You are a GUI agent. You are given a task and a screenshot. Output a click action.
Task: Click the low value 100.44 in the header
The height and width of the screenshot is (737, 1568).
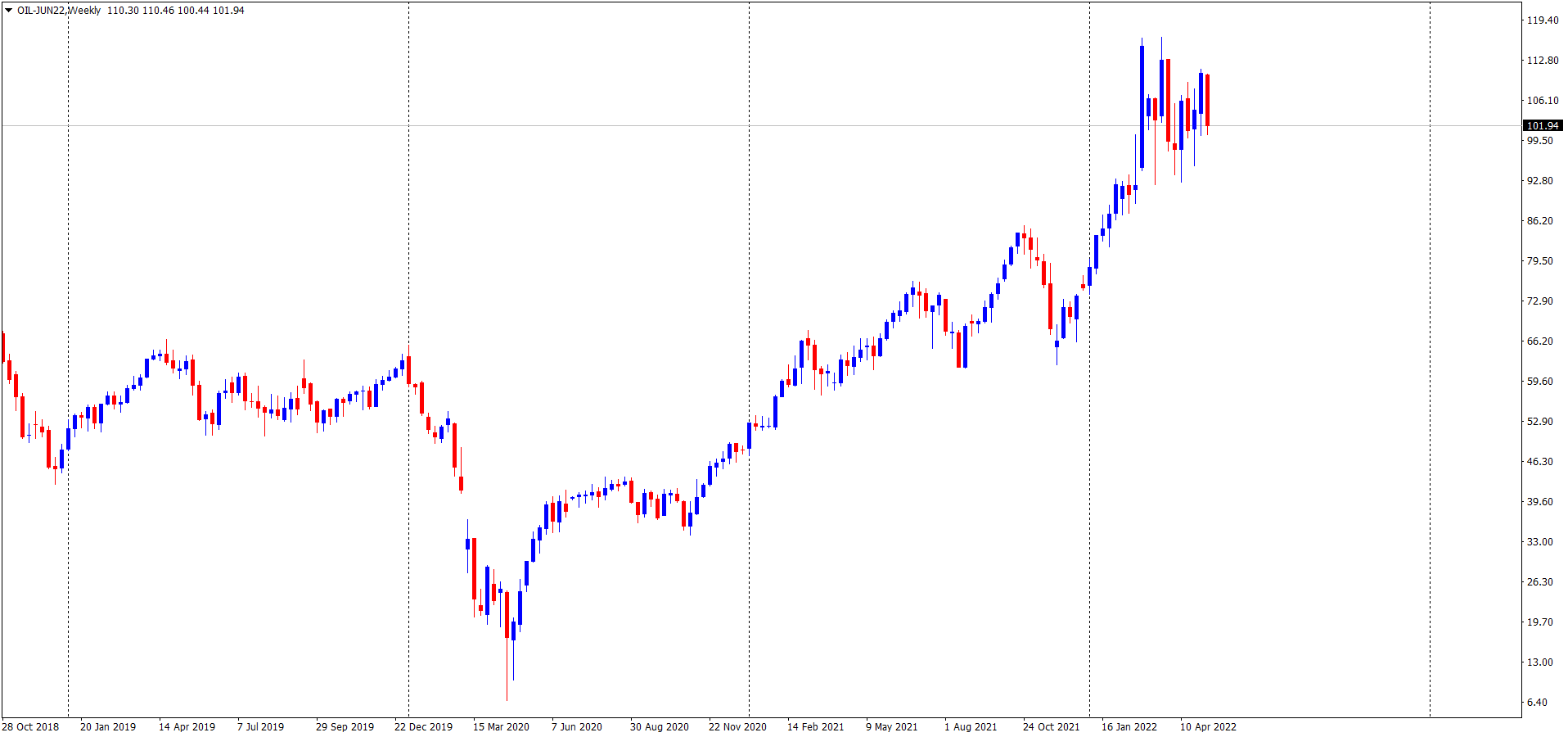193,11
